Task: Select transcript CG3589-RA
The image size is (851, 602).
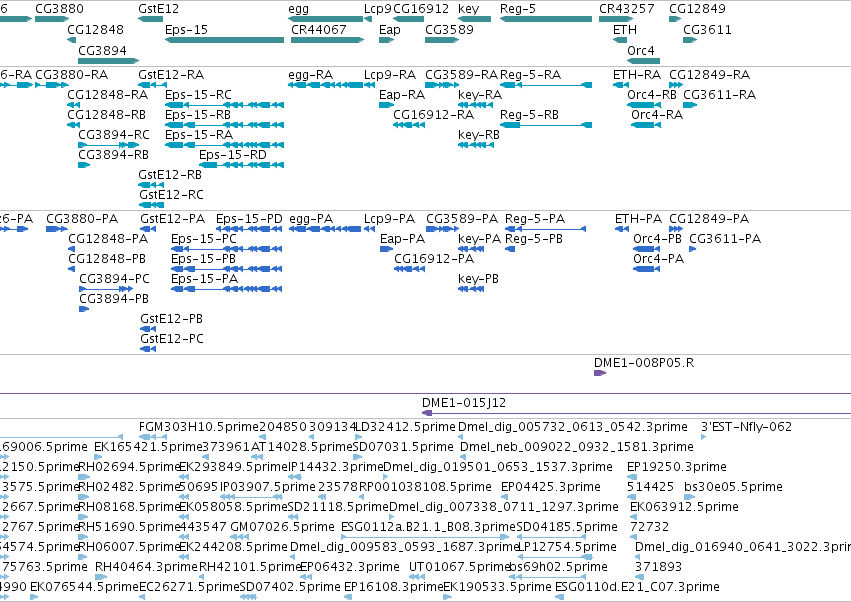Action: (461, 74)
